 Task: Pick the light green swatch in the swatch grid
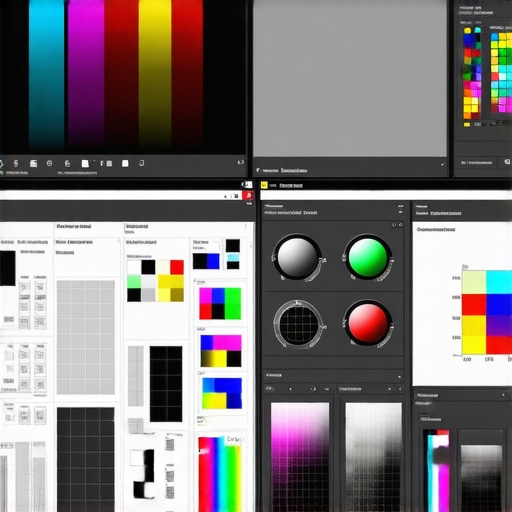point(134,281)
